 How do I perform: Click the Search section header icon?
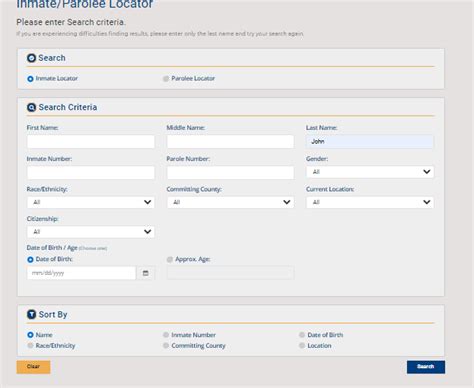(x=31, y=58)
